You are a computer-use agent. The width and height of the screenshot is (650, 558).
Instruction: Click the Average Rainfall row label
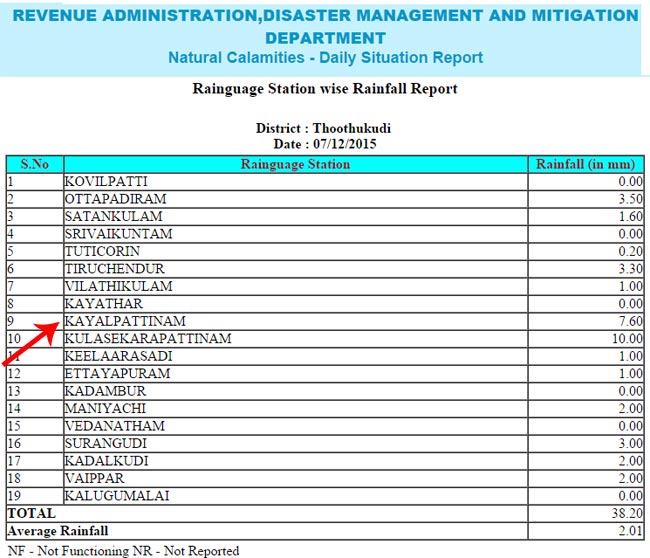tap(58, 531)
